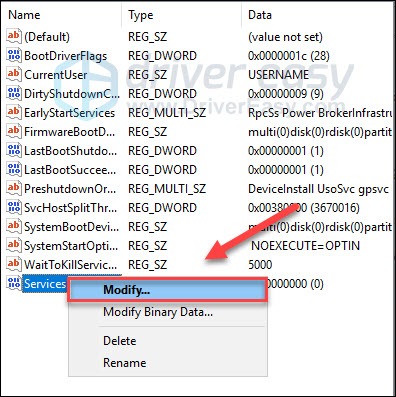The image size is (396, 397).
Task: Select the SystemStartOpti... value name
Action: tap(71, 246)
